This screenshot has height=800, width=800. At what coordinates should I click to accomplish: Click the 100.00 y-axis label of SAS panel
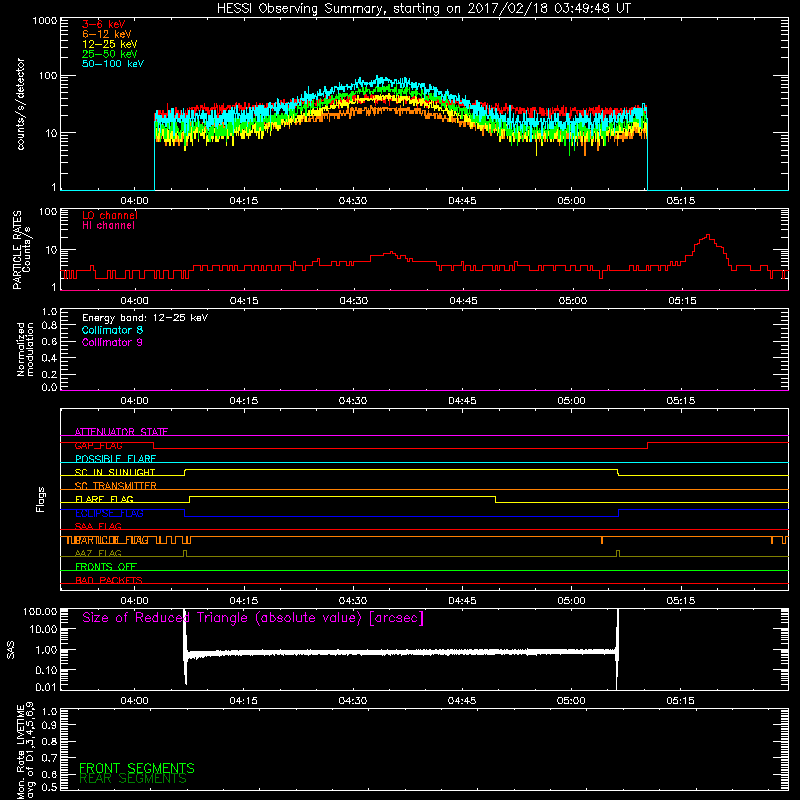pos(40,612)
